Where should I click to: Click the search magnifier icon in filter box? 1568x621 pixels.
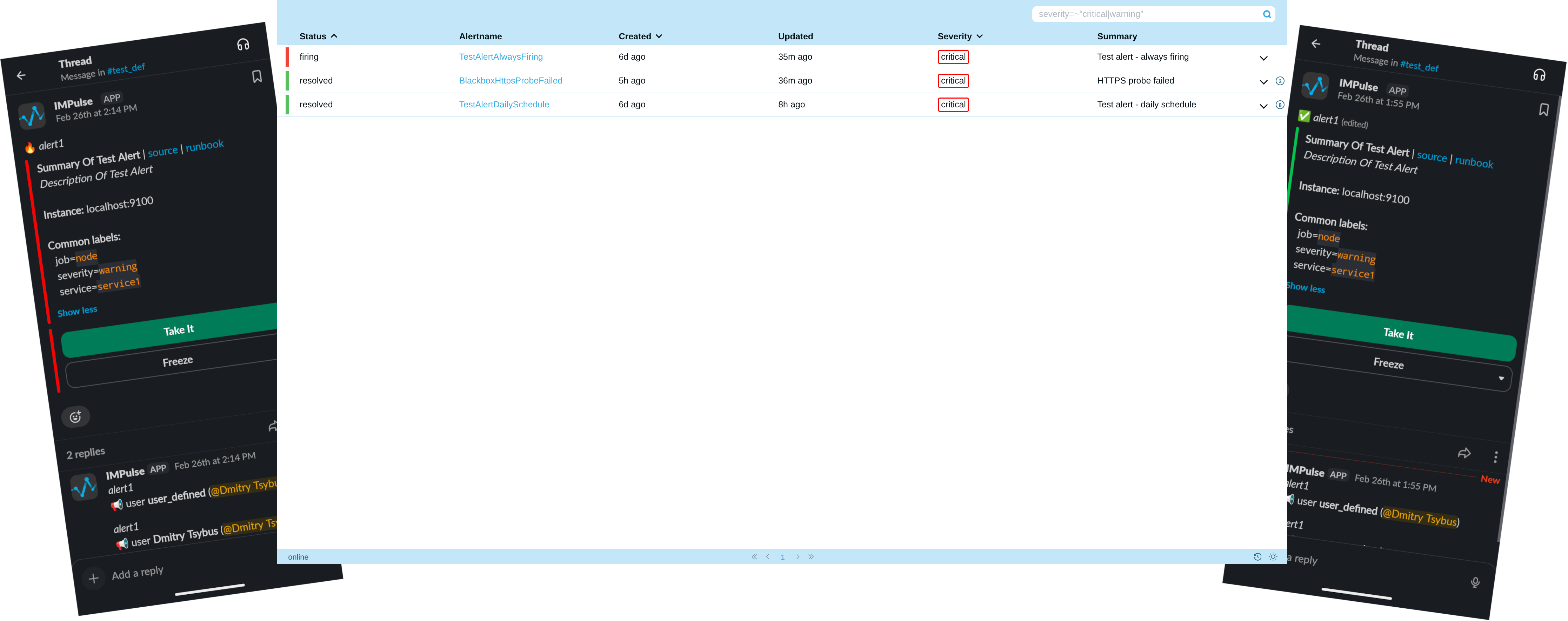coord(1267,15)
